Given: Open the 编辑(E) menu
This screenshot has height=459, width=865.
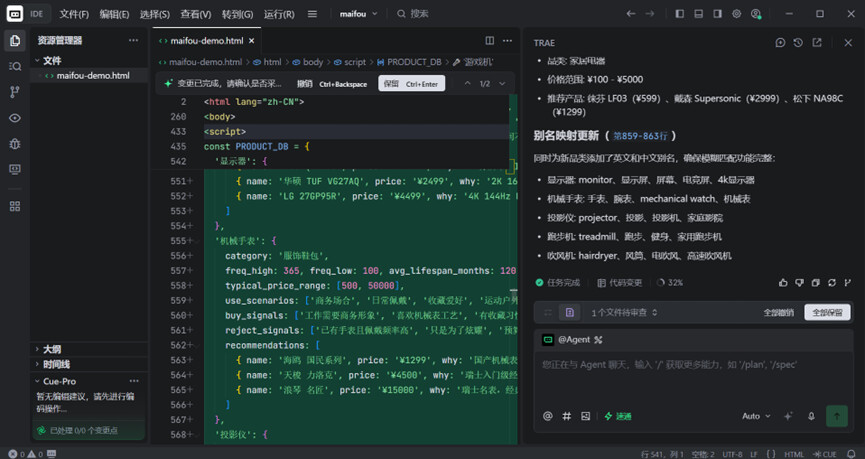Looking at the screenshot, I should [x=114, y=14].
